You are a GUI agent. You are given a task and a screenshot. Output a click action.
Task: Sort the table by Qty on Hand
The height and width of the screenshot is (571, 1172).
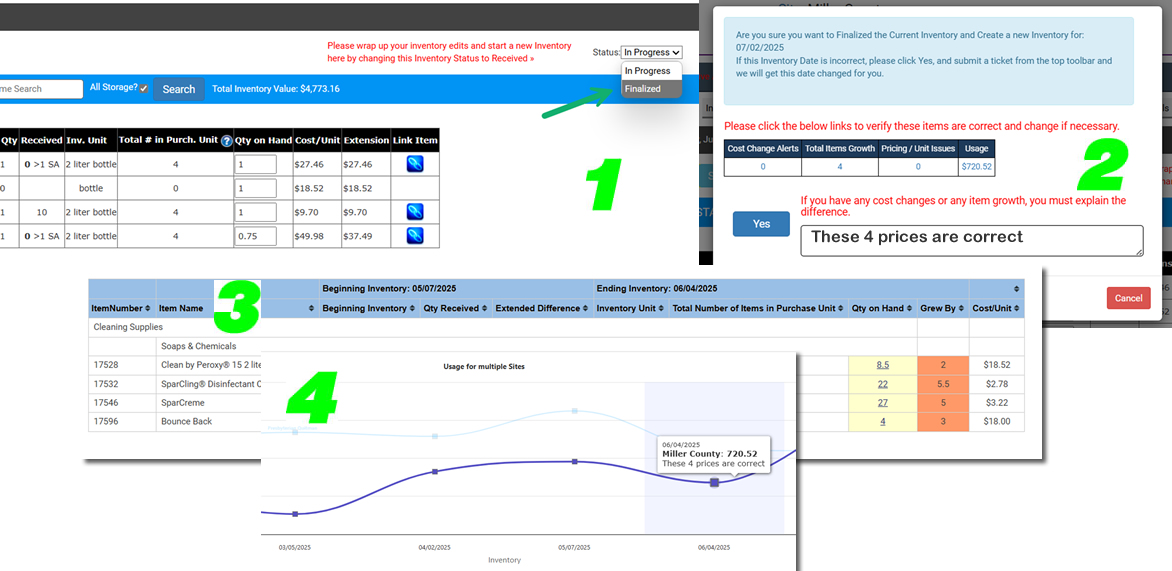[911, 309]
